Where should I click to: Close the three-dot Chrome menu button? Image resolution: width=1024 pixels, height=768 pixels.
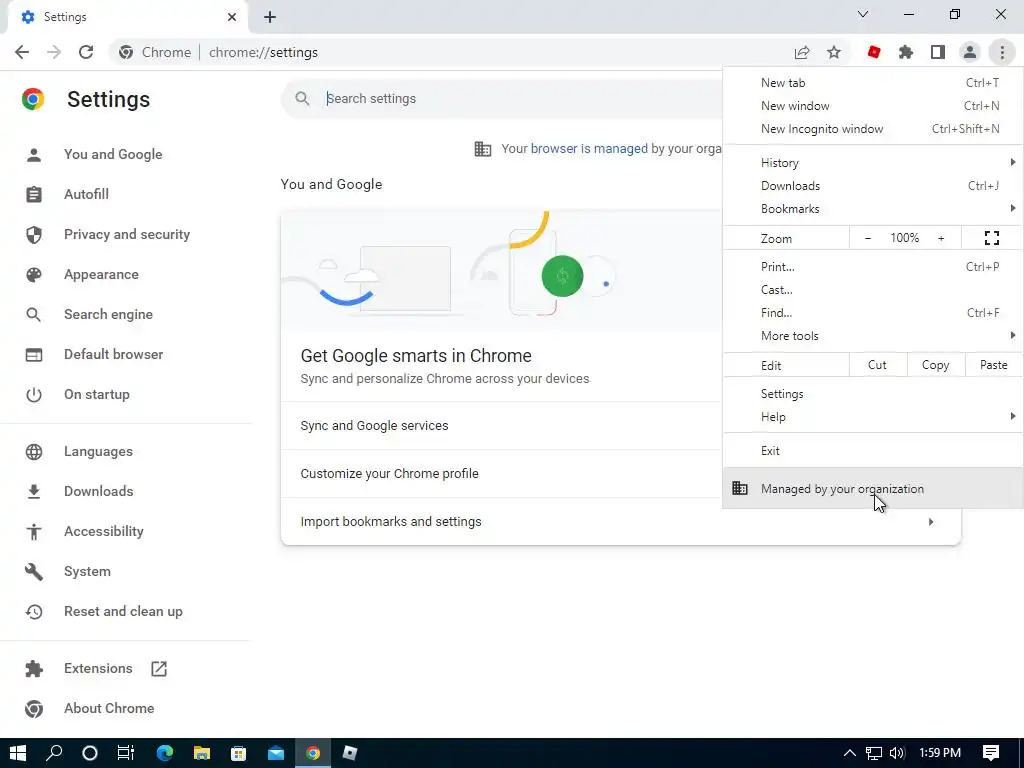point(1002,52)
